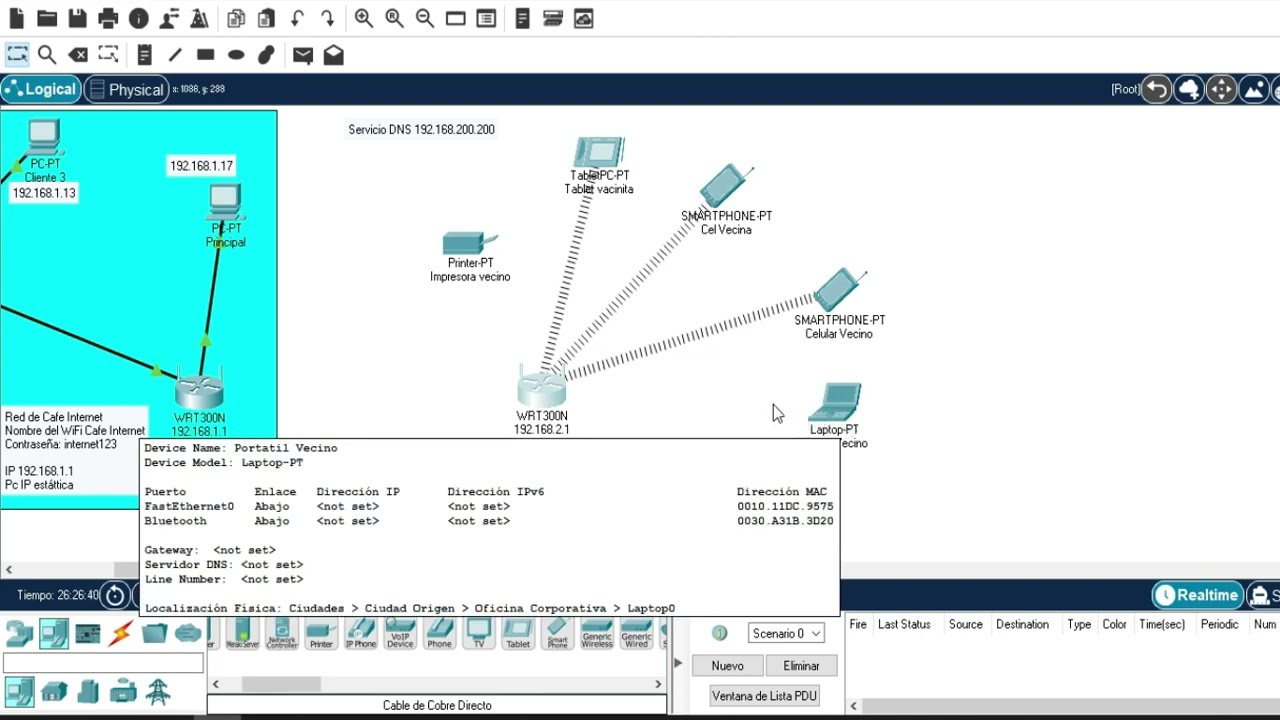Activate the Select tool
The image size is (1280, 720).
[x=17, y=55]
